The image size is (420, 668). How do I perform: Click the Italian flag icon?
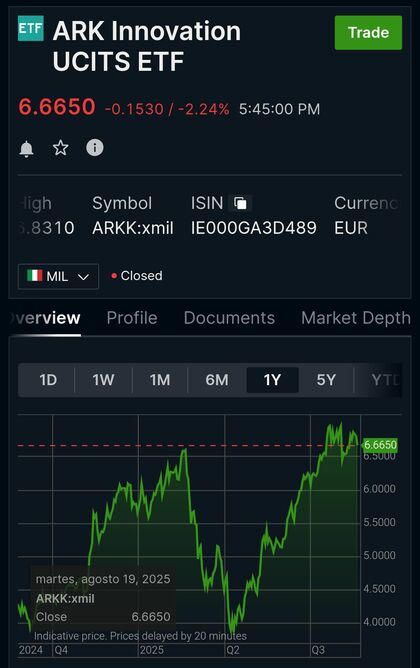(35, 276)
